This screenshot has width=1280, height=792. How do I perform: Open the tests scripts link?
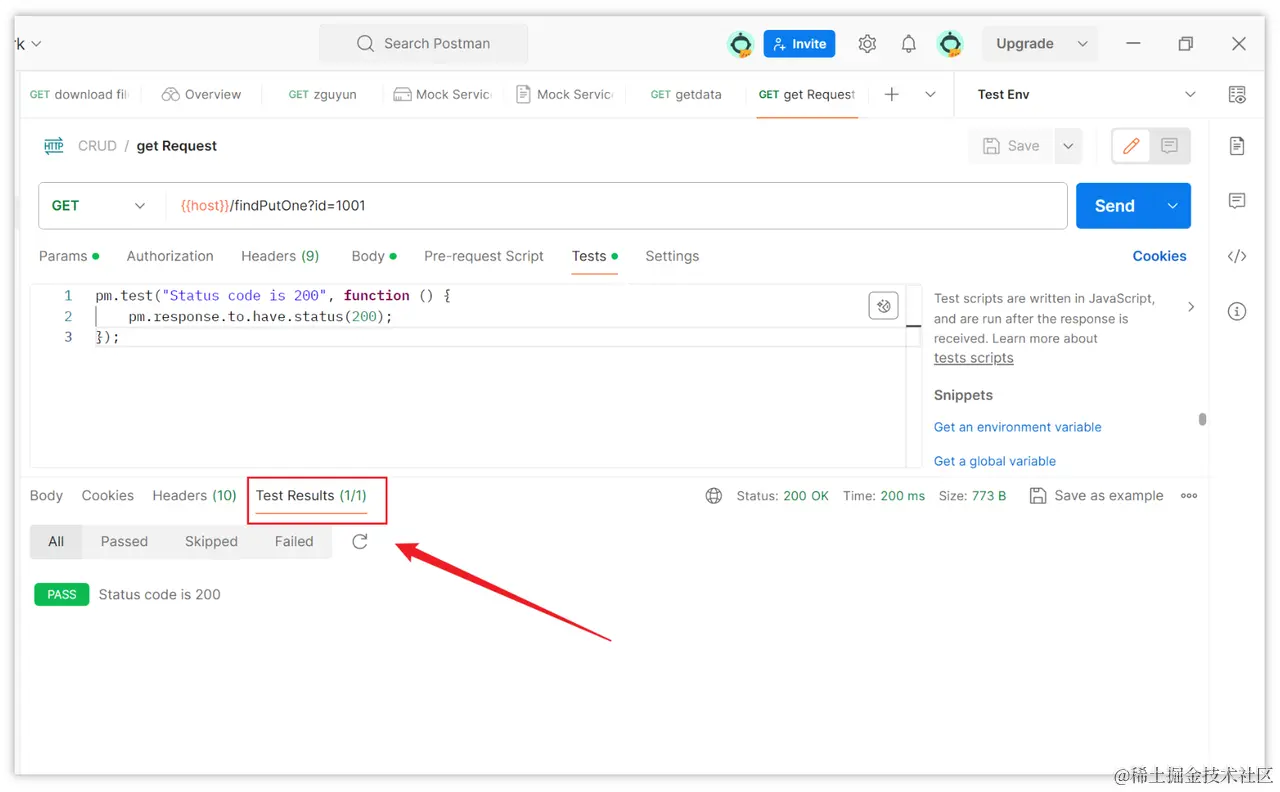[974, 358]
